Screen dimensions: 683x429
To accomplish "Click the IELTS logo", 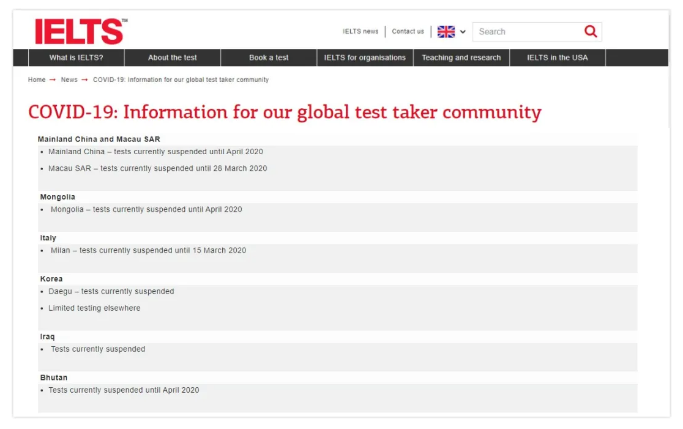I will click(81, 31).
